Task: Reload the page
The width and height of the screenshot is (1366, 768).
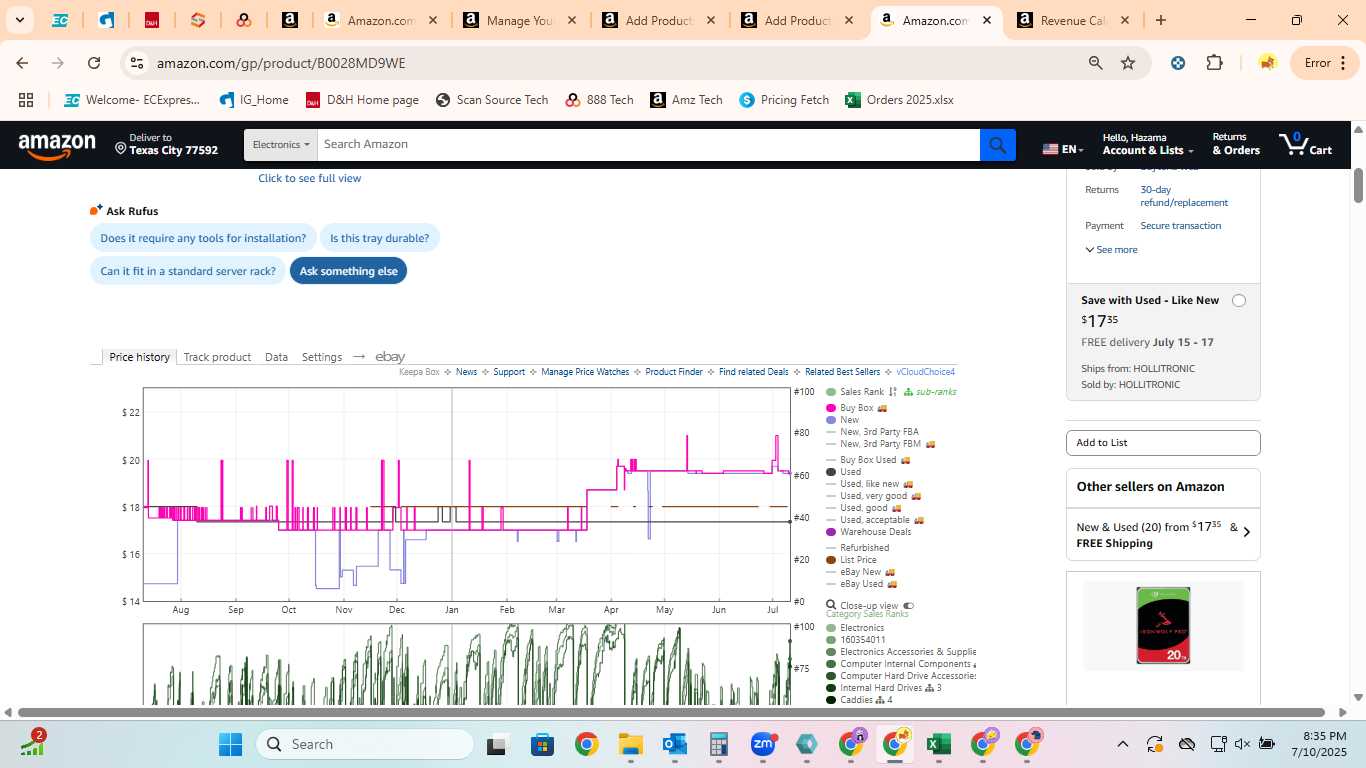Action: (94, 63)
